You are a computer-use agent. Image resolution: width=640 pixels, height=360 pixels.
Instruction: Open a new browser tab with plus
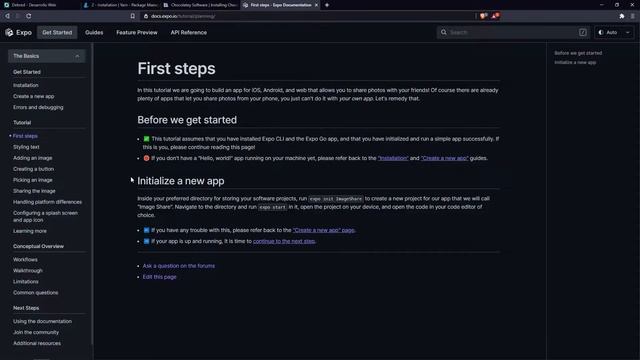pyautogui.click(x=327, y=5)
